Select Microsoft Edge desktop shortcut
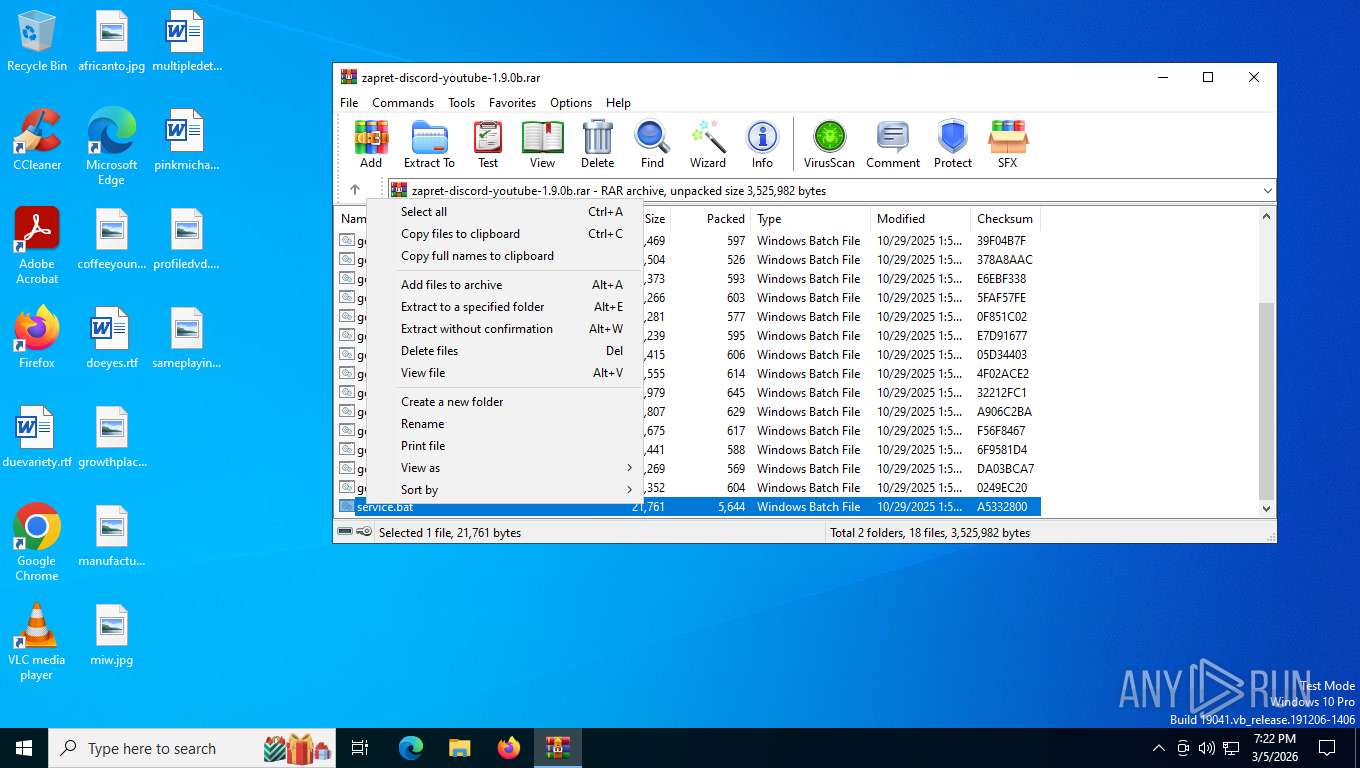The height and width of the screenshot is (768, 1360). [111, 147]
